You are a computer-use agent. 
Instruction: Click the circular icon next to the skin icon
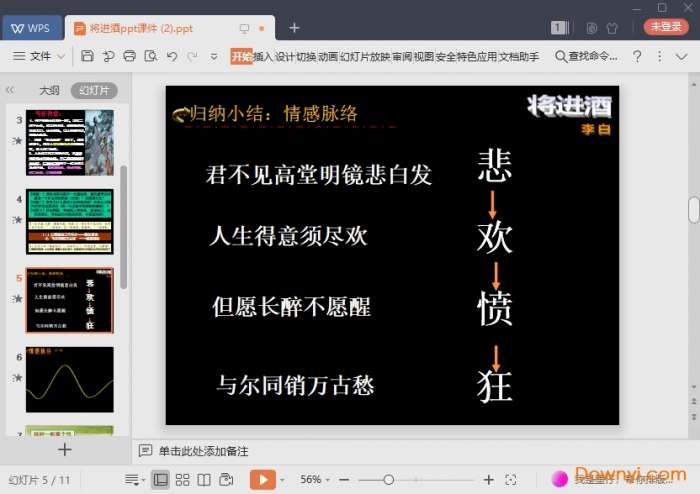click(x=592, y=28)
